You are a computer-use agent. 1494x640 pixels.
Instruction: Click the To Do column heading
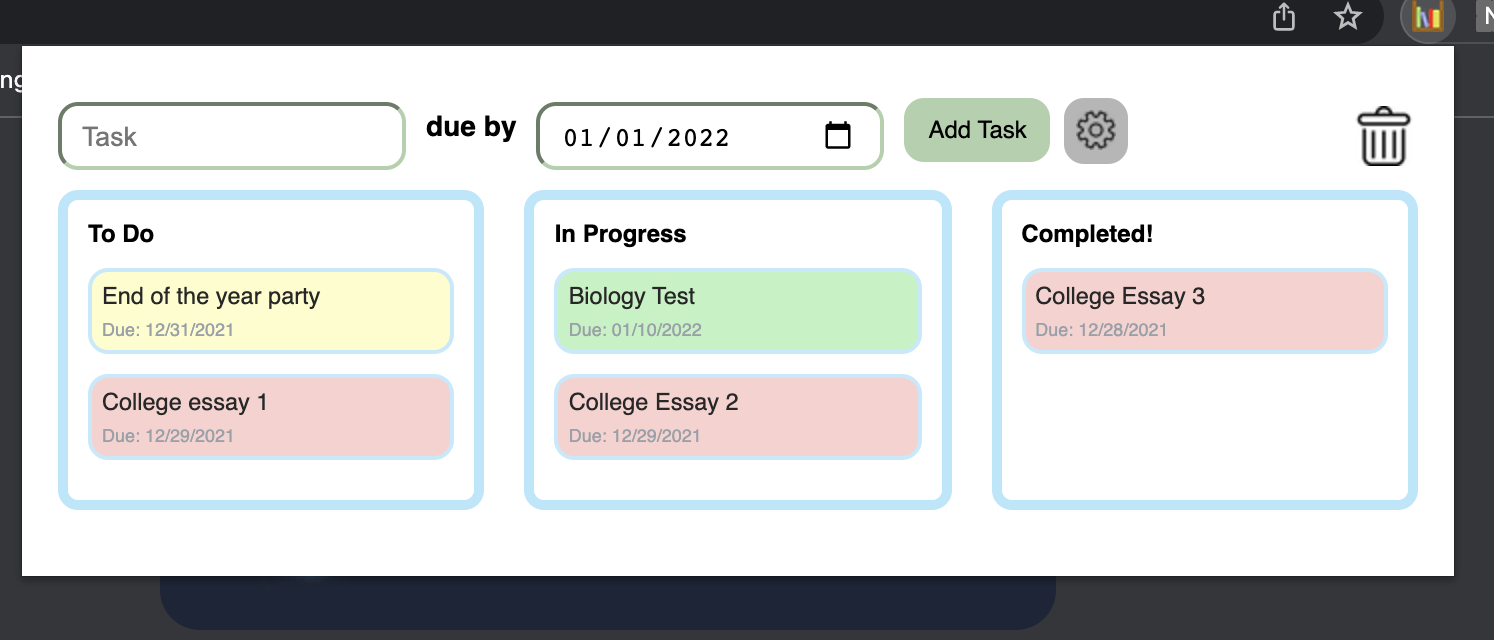121,234
